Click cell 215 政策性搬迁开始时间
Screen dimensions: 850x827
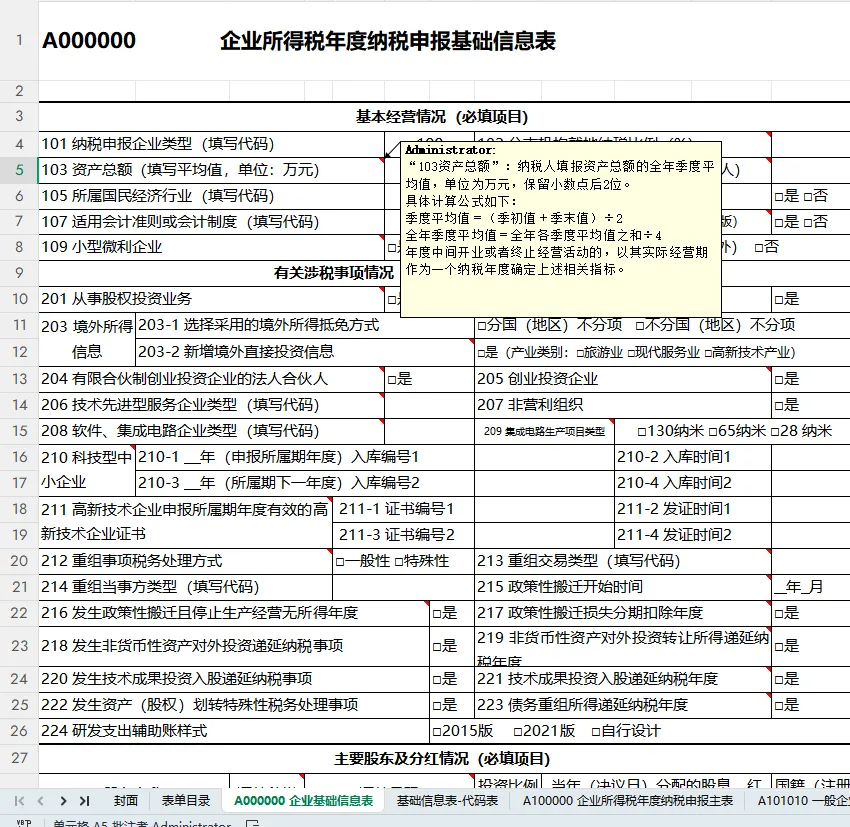[623, 587]
